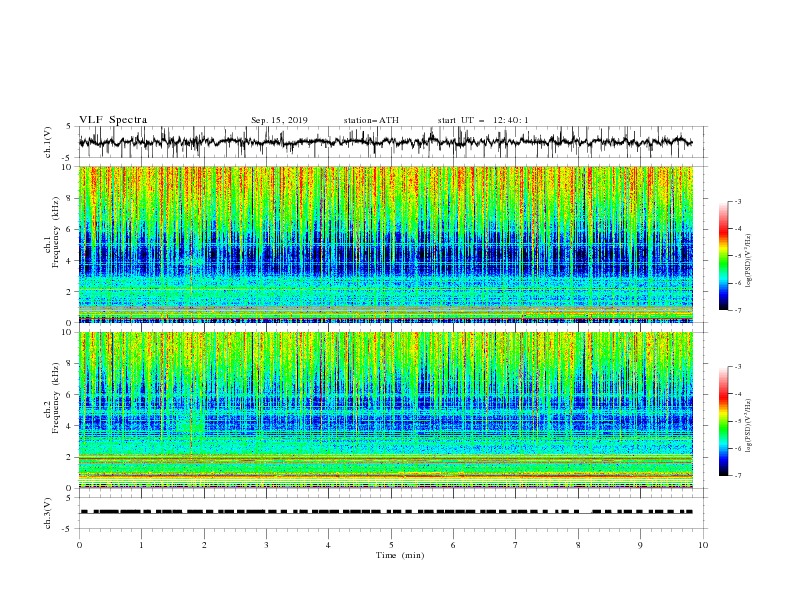This screenshot has width=792, height=612.
Task: Click the "-3" tick on ch.1 colorbar
Action: point(737,201)
